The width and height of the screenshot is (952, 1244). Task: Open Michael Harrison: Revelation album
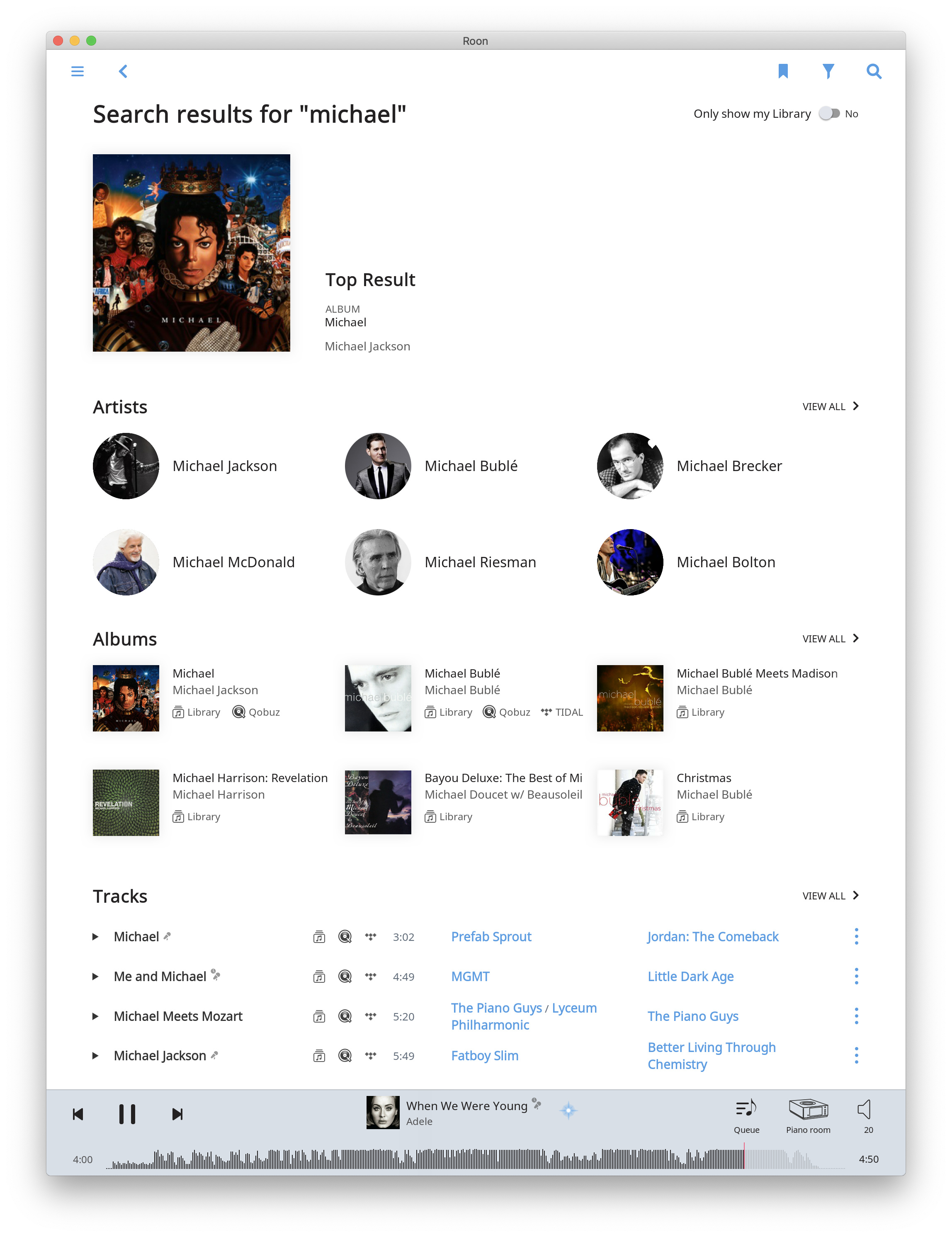point(250,777)
